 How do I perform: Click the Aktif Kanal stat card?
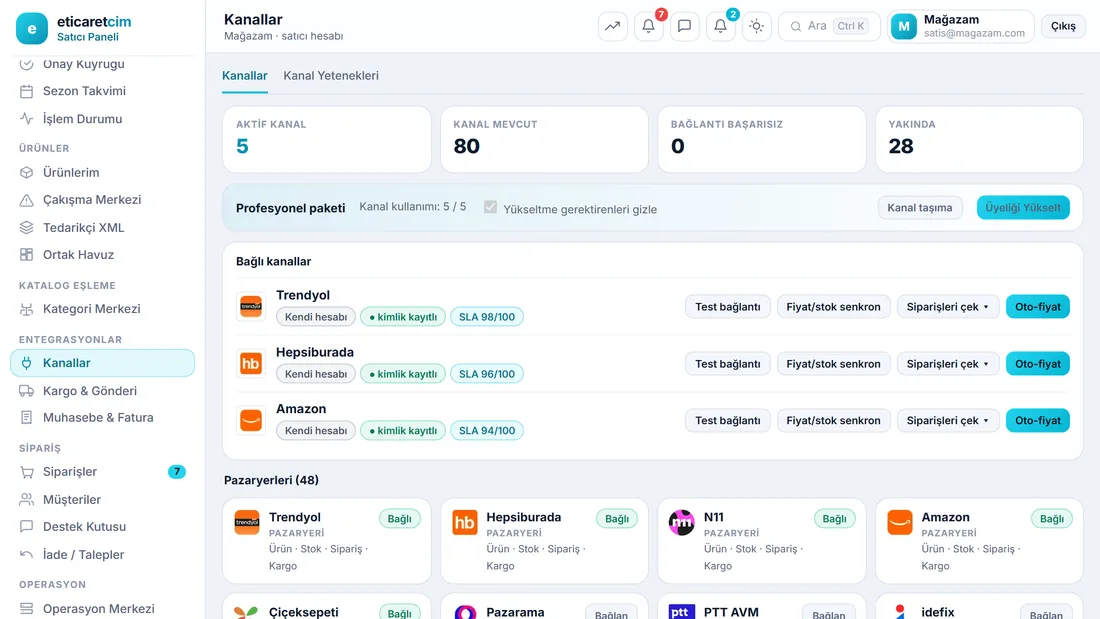[327, 139]
